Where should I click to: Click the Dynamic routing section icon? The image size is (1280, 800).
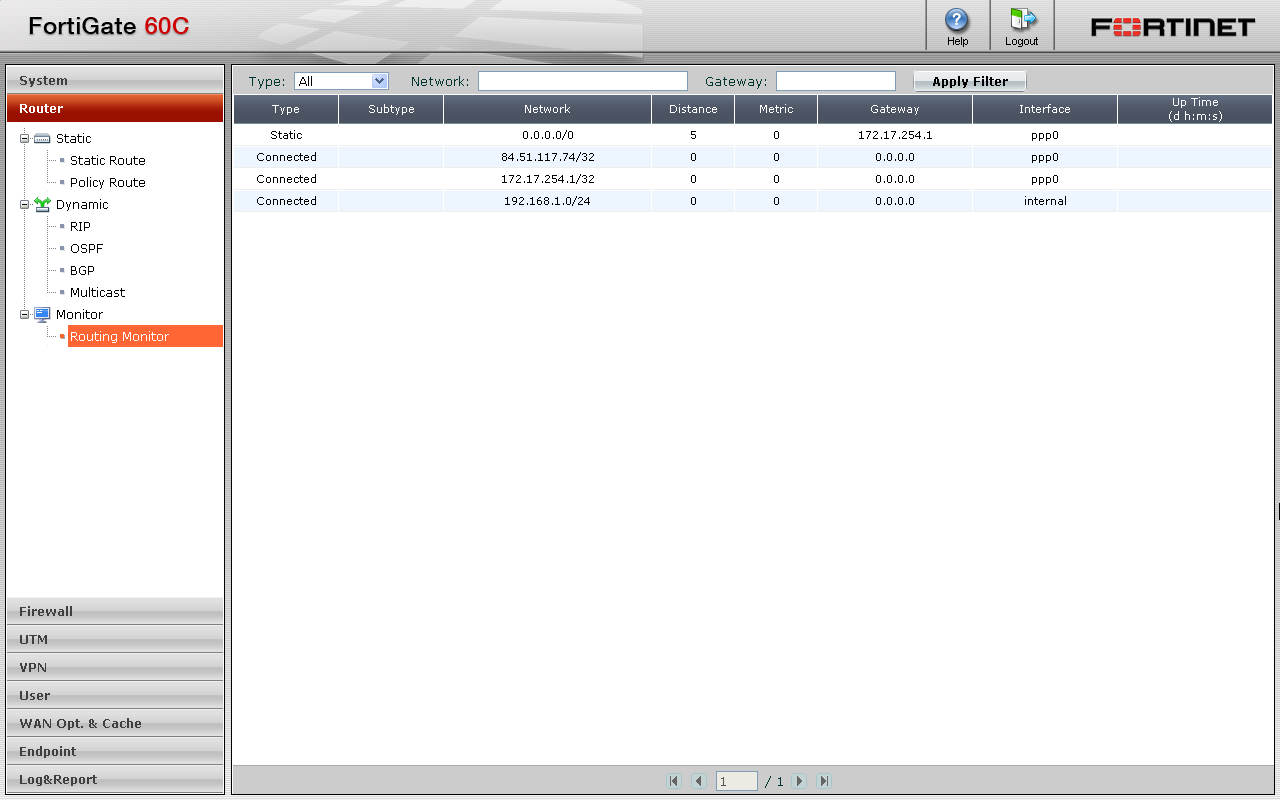coord(42,204)
